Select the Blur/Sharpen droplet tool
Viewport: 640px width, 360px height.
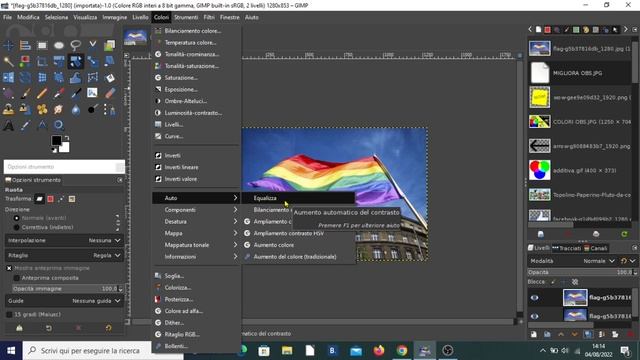(x=76, y=109)
